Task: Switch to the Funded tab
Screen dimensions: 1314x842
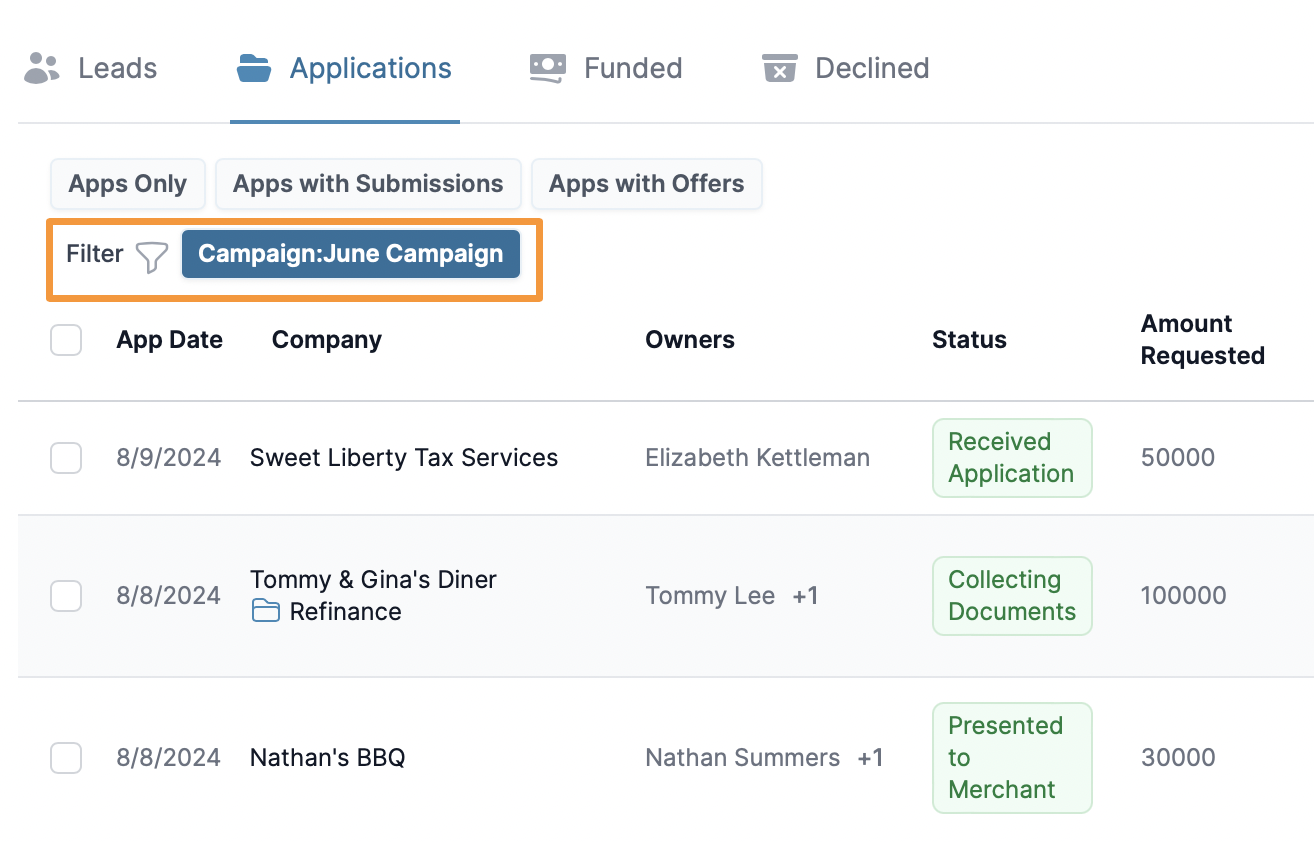Action: (x=632, y=68)
